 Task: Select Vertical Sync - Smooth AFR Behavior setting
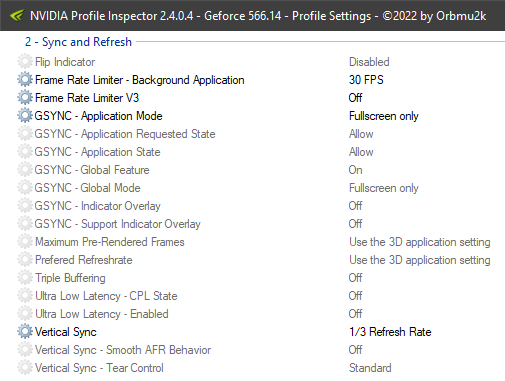[x=123, y=350]
